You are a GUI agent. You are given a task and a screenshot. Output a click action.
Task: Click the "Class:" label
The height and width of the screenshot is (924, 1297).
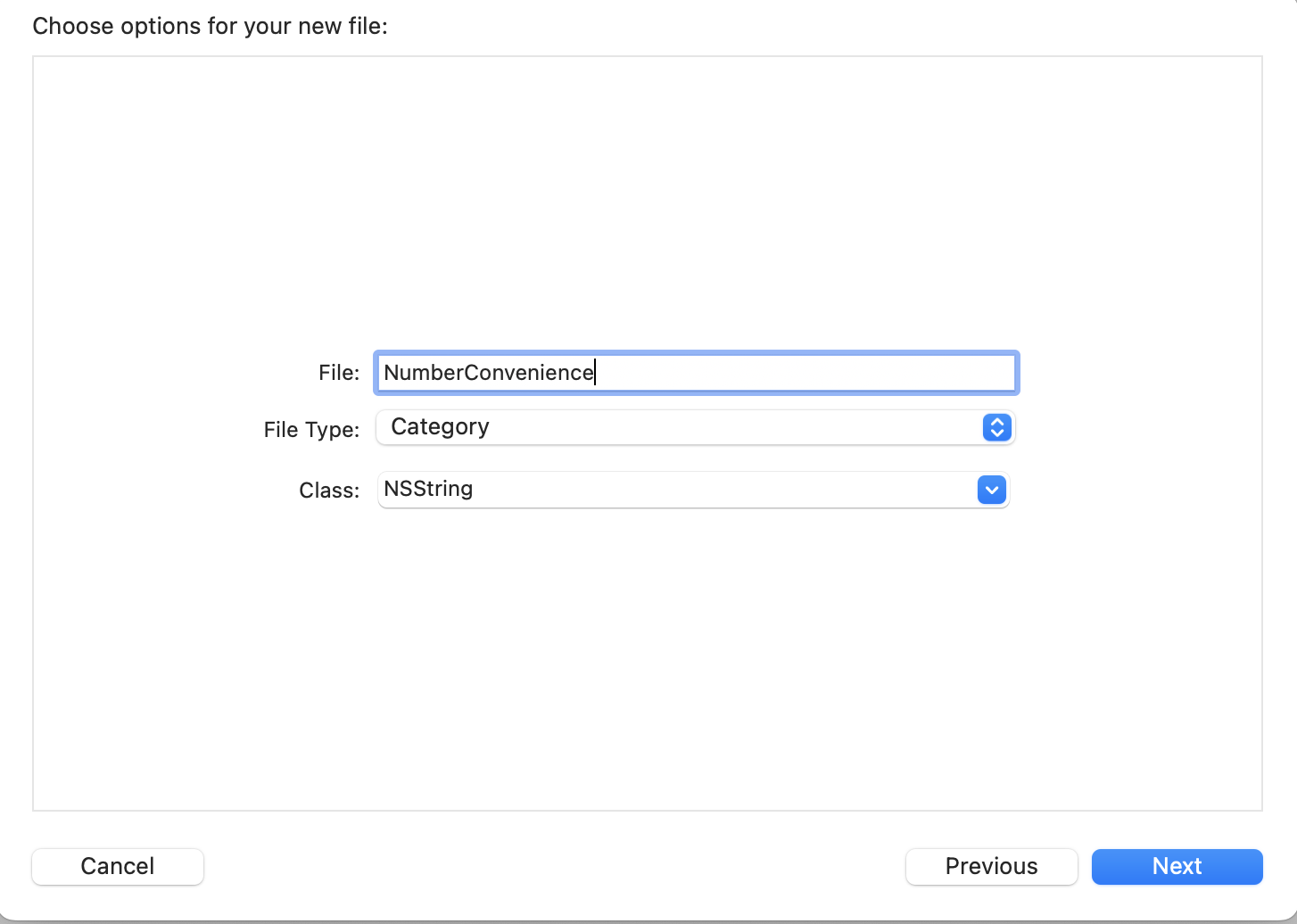tap(329, 491)
